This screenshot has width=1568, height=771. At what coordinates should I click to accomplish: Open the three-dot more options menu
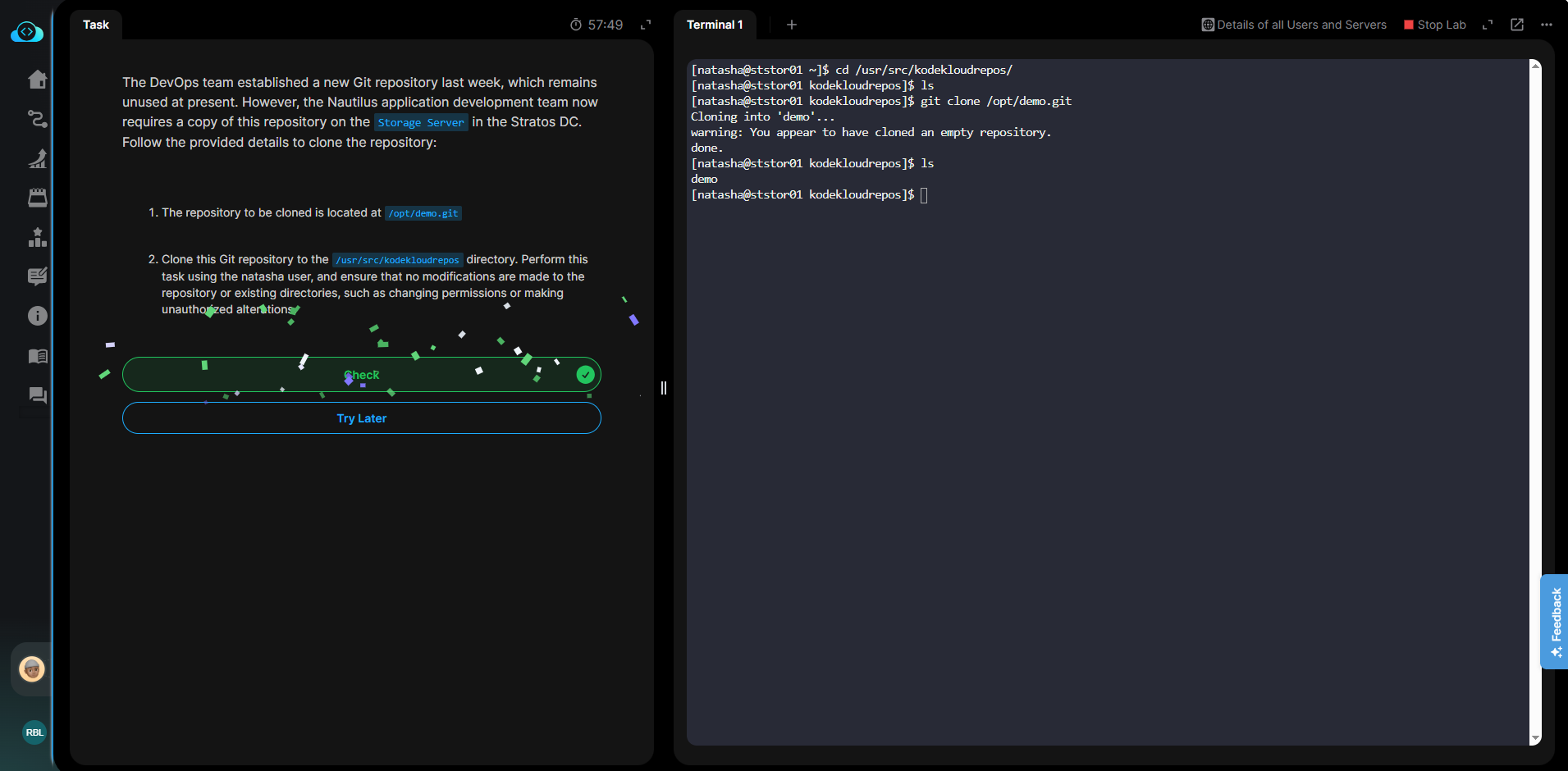[1547, 25]
